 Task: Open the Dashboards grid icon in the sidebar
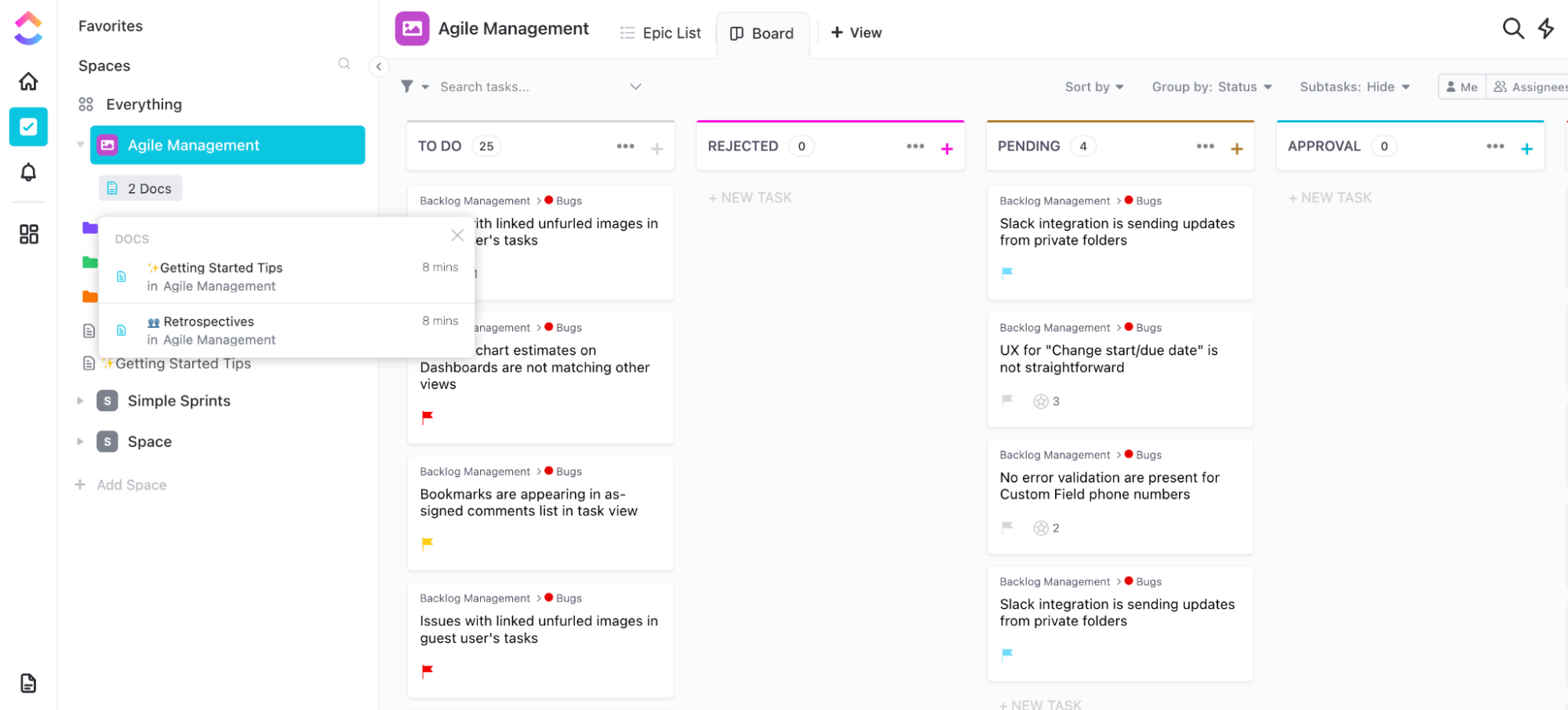pos(28,234)
